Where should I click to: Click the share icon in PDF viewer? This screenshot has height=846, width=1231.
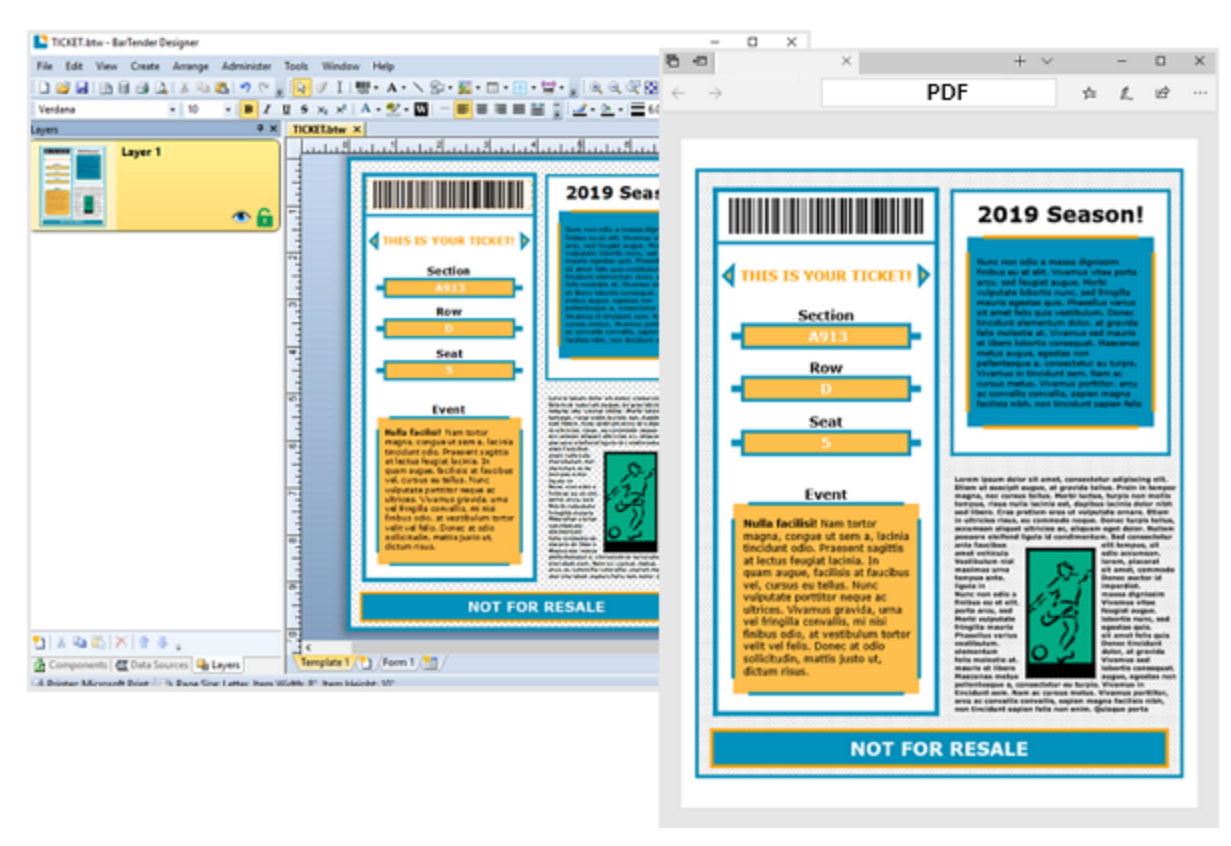click(x=1162, y=93)
